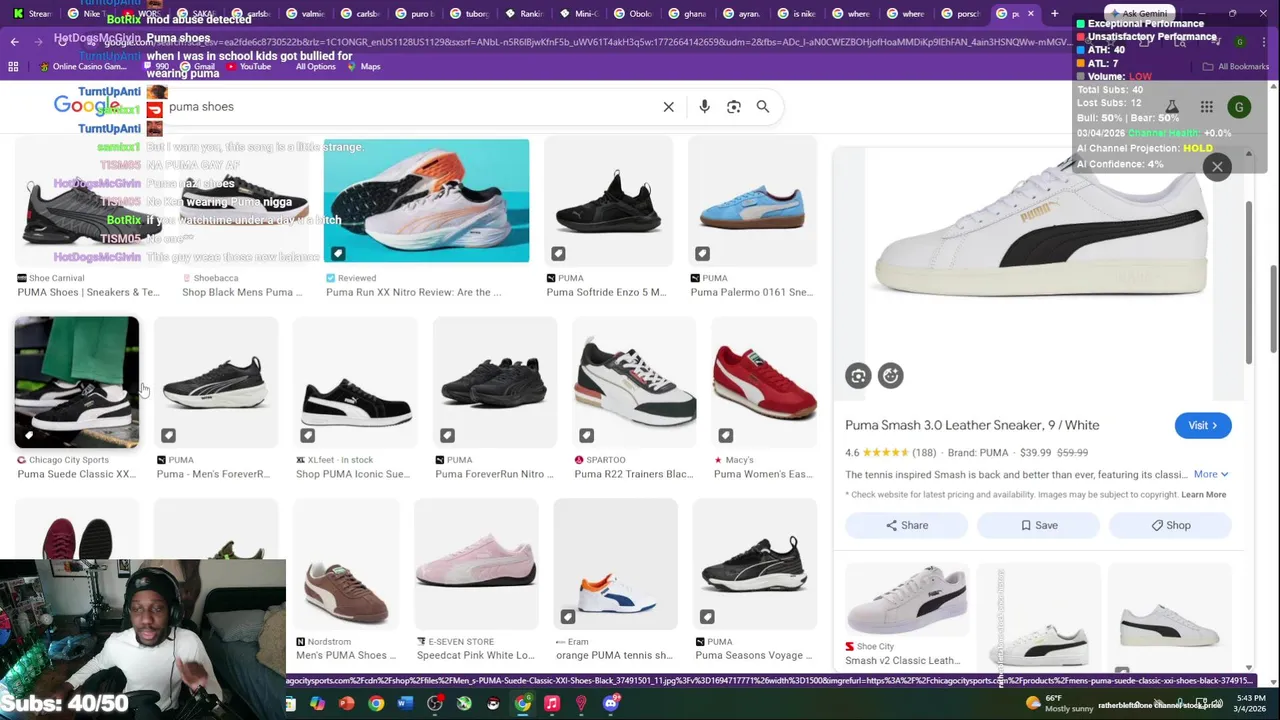Open the Chrome apps grid in bookmarks bar
1280x720 pixels.
click(13, 66)
